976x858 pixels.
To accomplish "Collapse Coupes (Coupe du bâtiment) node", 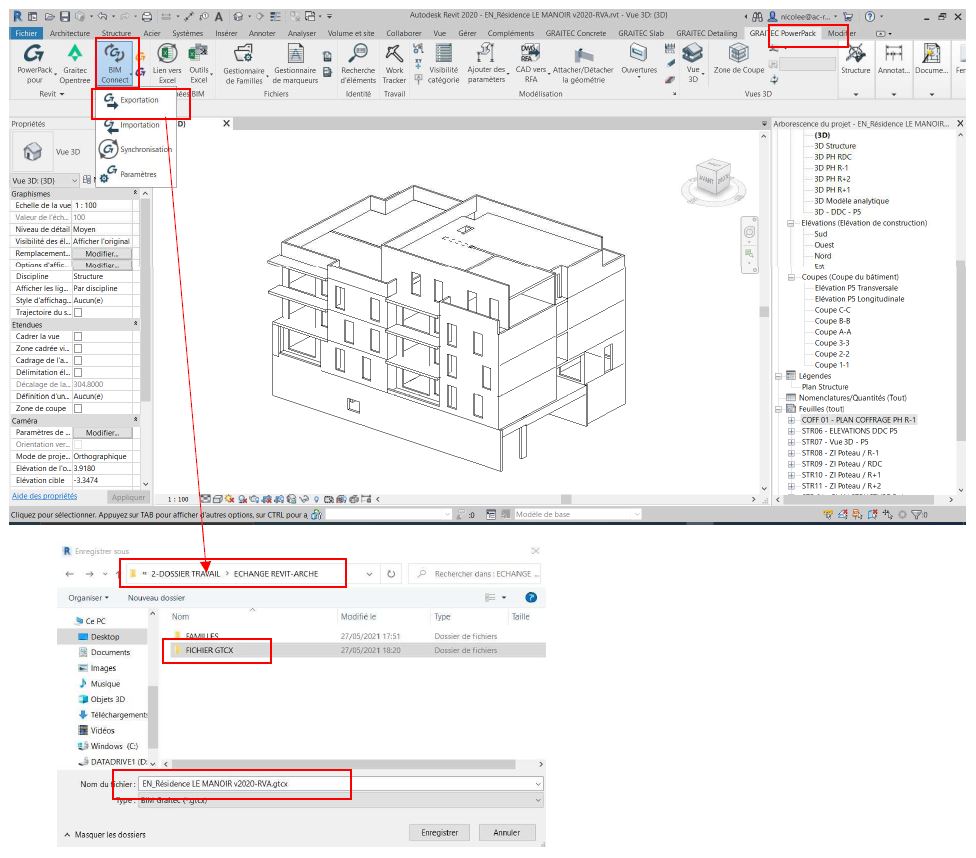I will click(791, 277).
